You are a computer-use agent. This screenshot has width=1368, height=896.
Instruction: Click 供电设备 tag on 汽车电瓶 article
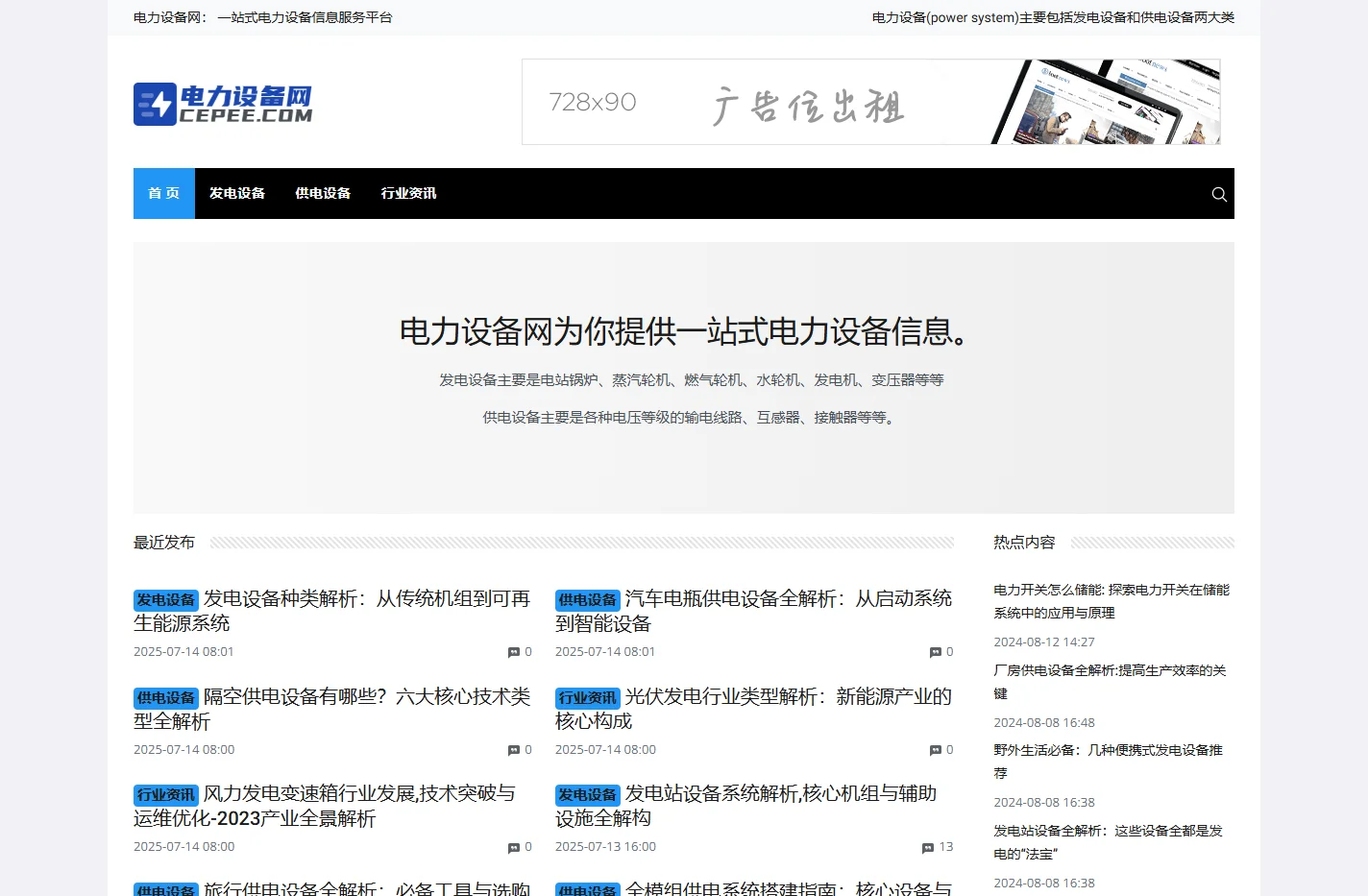(x=588, y=600)
